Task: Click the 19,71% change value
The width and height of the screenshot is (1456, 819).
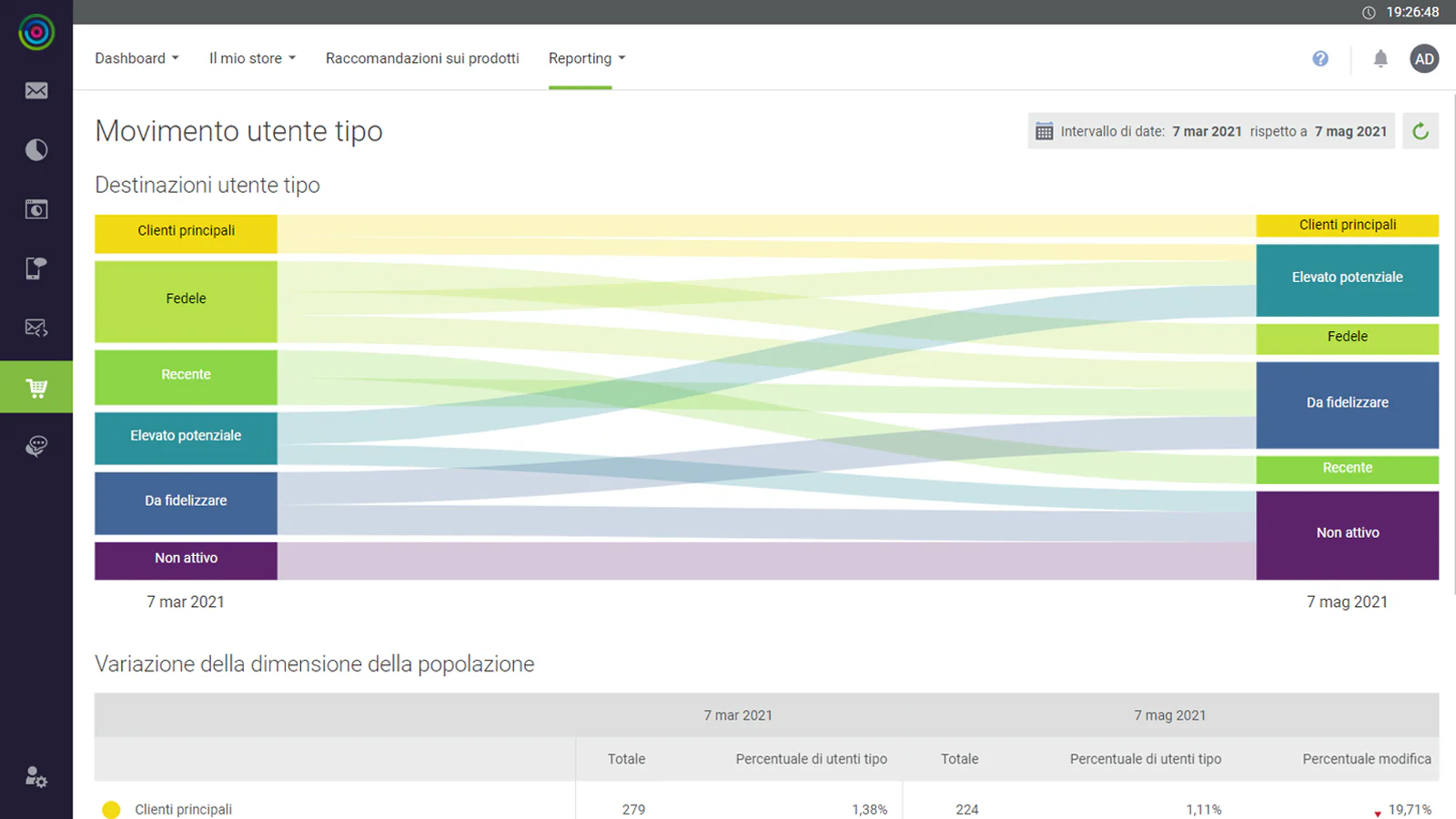Action: coord(1410,809)
